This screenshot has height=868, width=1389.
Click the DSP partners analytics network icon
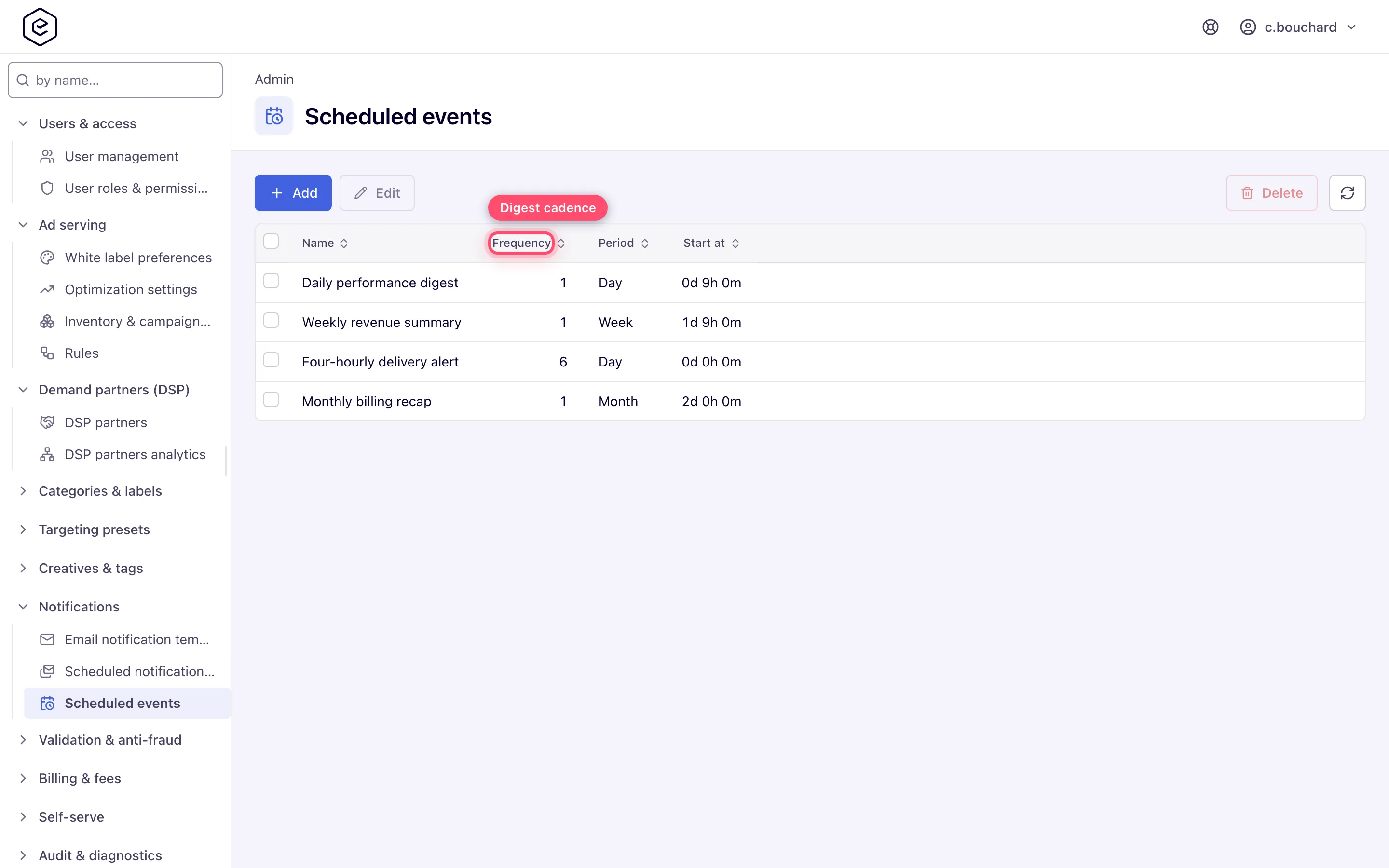pyautogui.click(x=47, y=455)
